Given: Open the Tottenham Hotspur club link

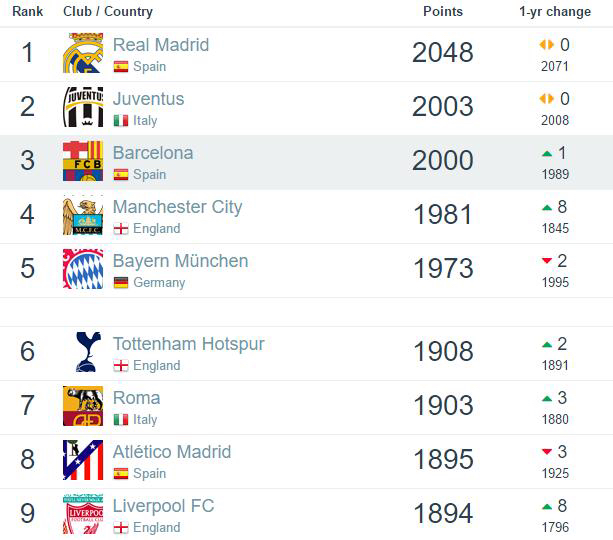Looking at the screenshot, I should click(x=188, y=344).
